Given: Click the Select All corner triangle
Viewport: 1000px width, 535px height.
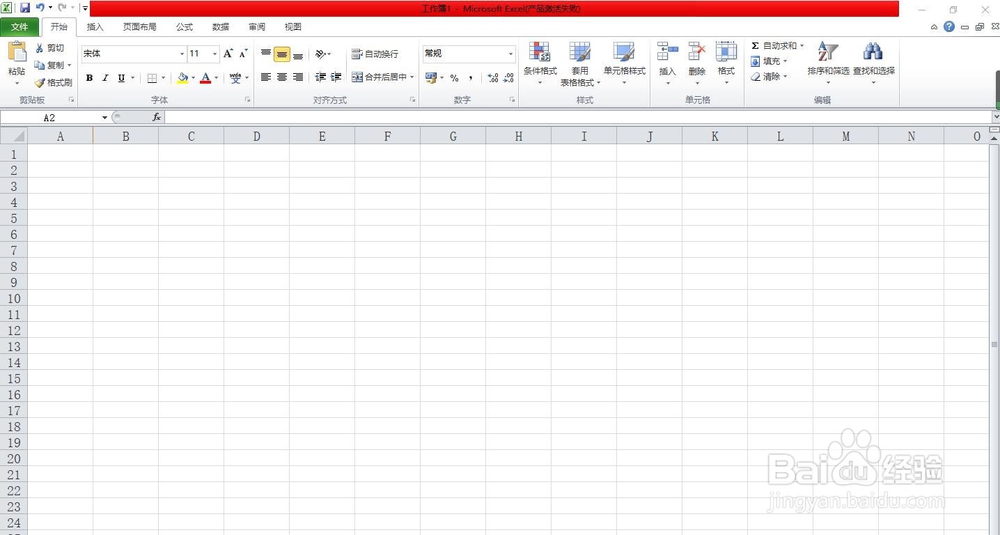Looking at the screenshot, I should pyautogui.click(x=14, y=136).
